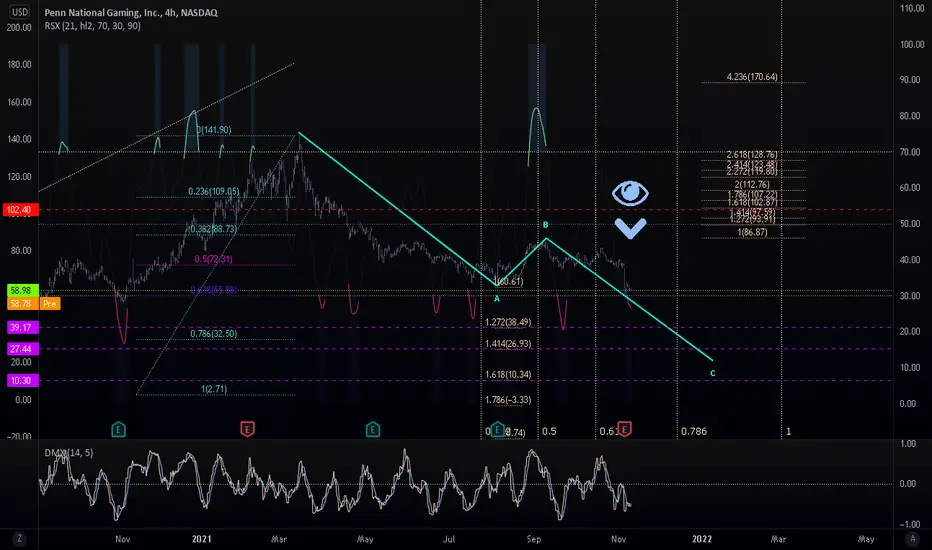Click the red 102.40 price label
932x550 pixels.
(x=21, y=210)
